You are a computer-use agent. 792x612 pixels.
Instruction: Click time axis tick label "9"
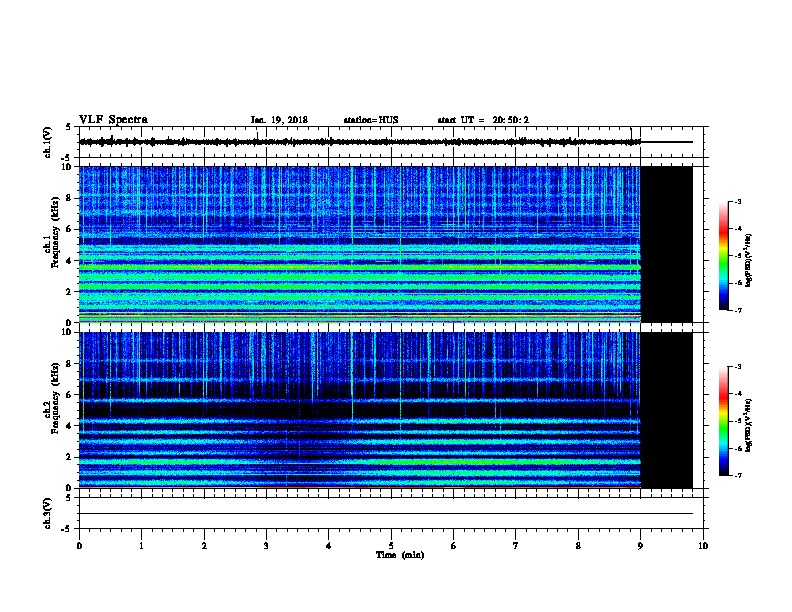click(x=640, y=546)
